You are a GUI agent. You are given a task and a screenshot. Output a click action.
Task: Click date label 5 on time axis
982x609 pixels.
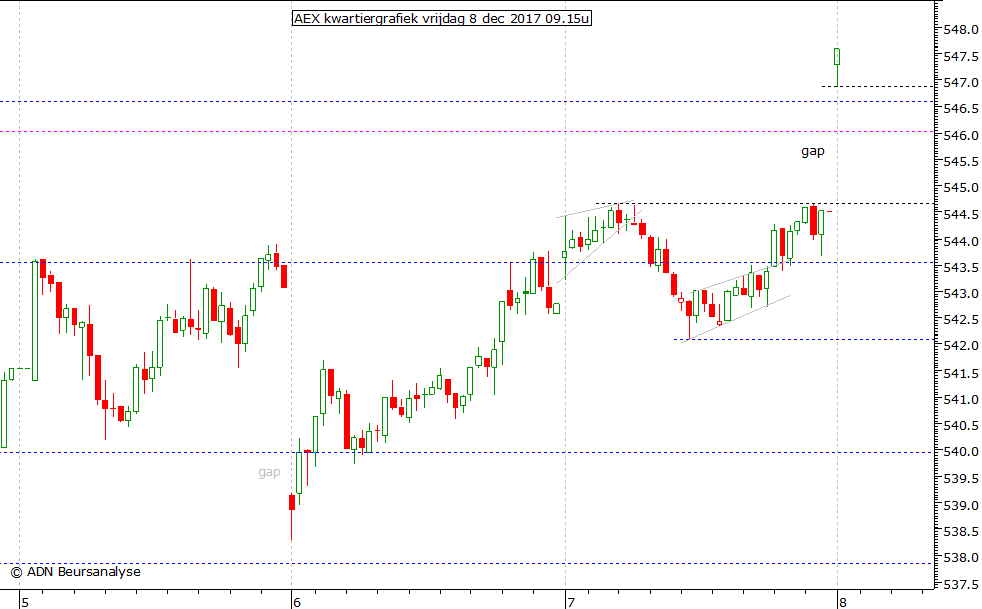click(x=24, y=603)
